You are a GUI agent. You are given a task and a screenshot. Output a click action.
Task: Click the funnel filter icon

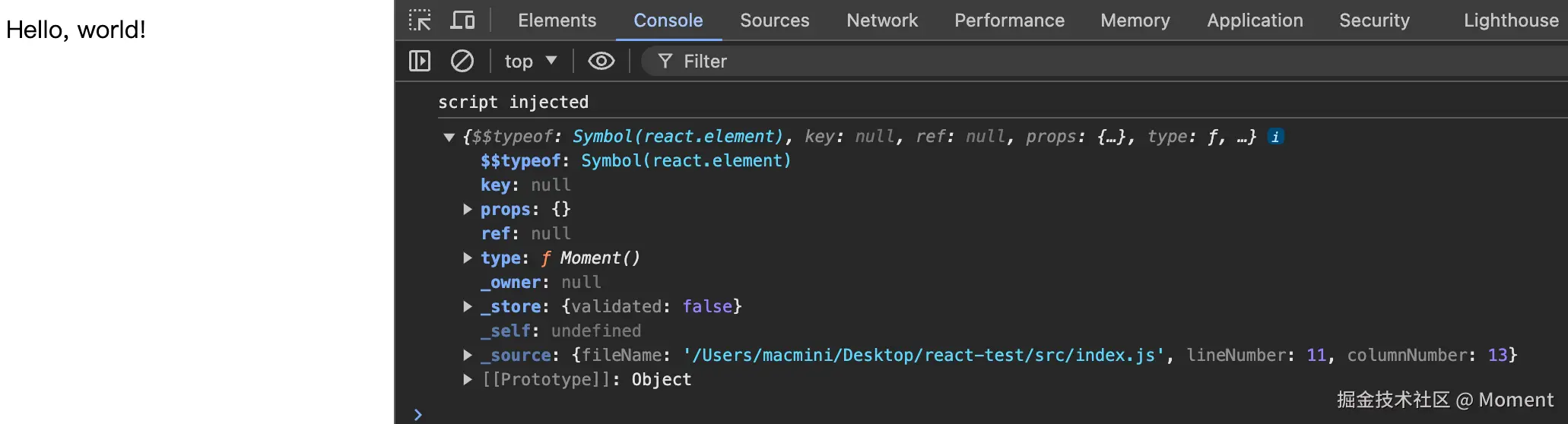click(x=665, y=61)
